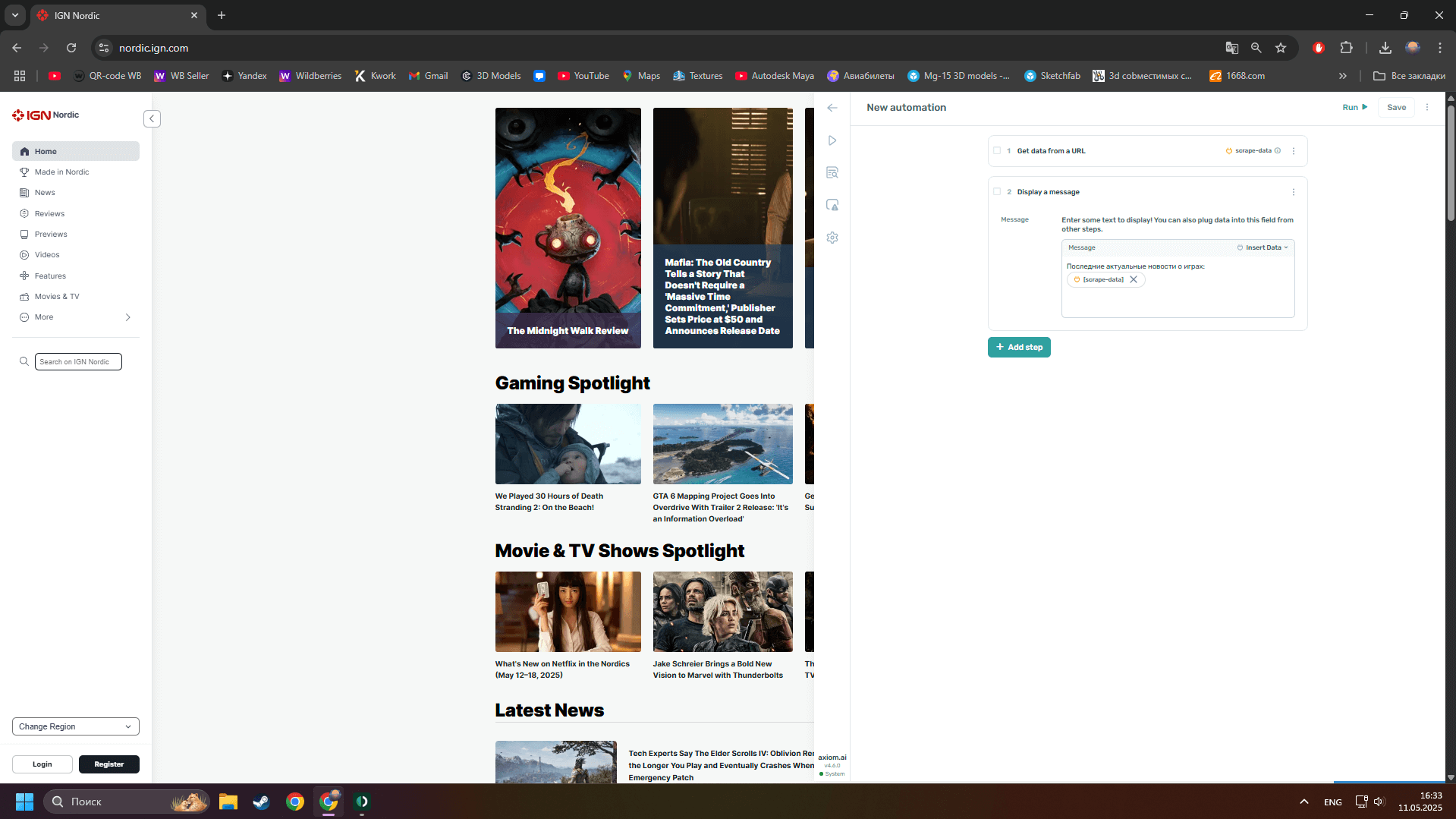Click the Register button

pyautogui.click(x=109, y=764)
